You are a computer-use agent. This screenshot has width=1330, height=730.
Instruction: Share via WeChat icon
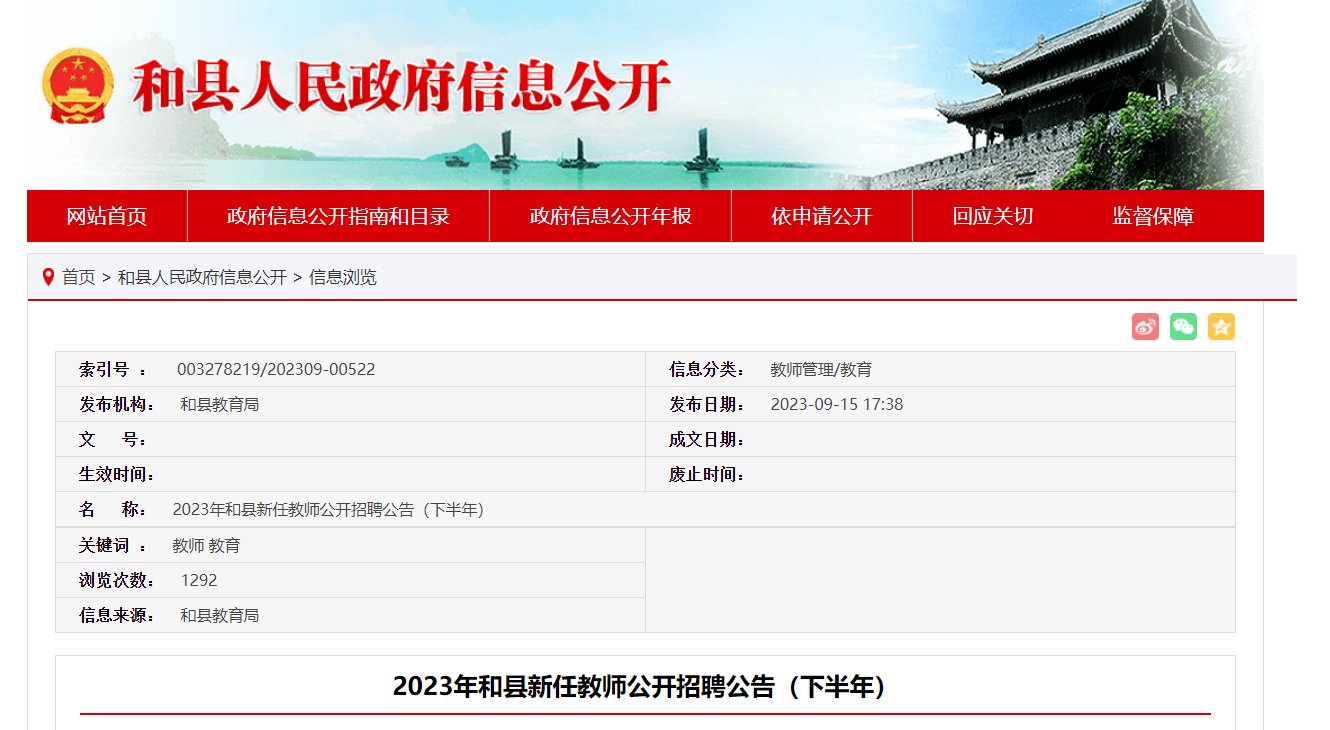tap(1183, 327)
